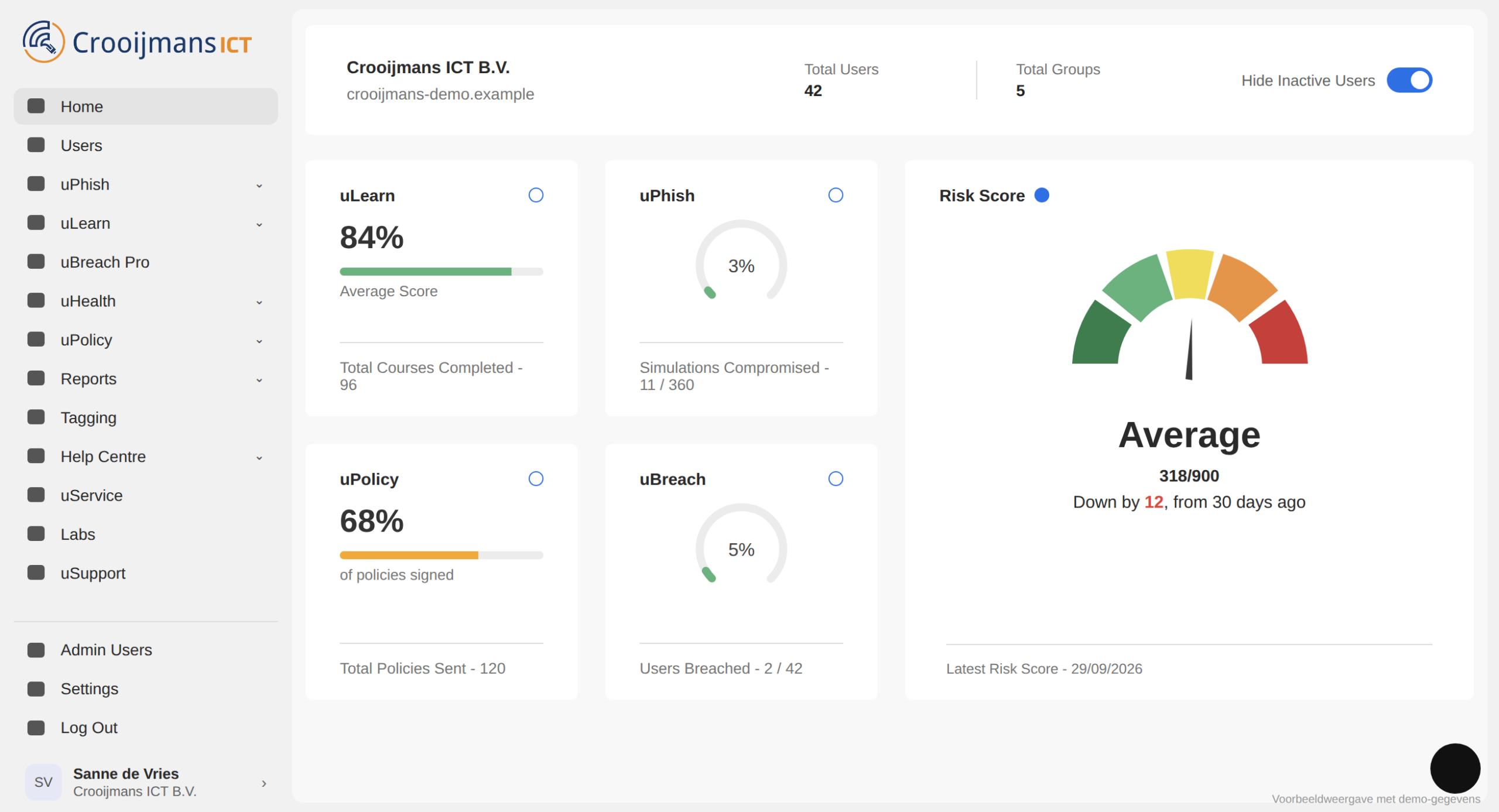
Task: Click the Admin Users sidebar icon
Action: [x=36, y=650]
